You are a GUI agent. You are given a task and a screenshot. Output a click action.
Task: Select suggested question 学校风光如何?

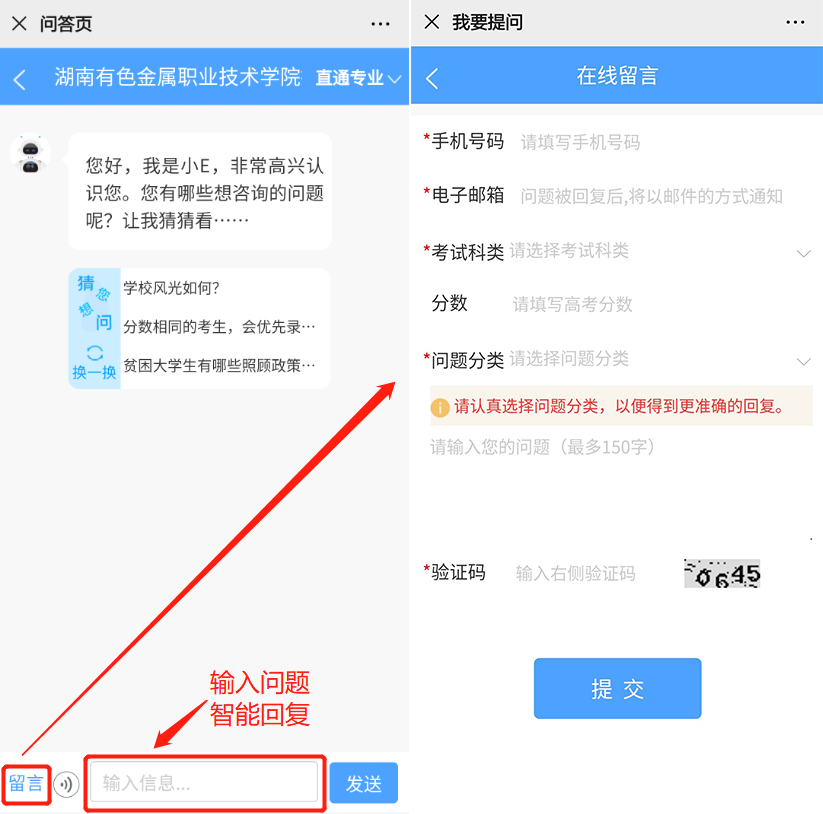[171, 288]
